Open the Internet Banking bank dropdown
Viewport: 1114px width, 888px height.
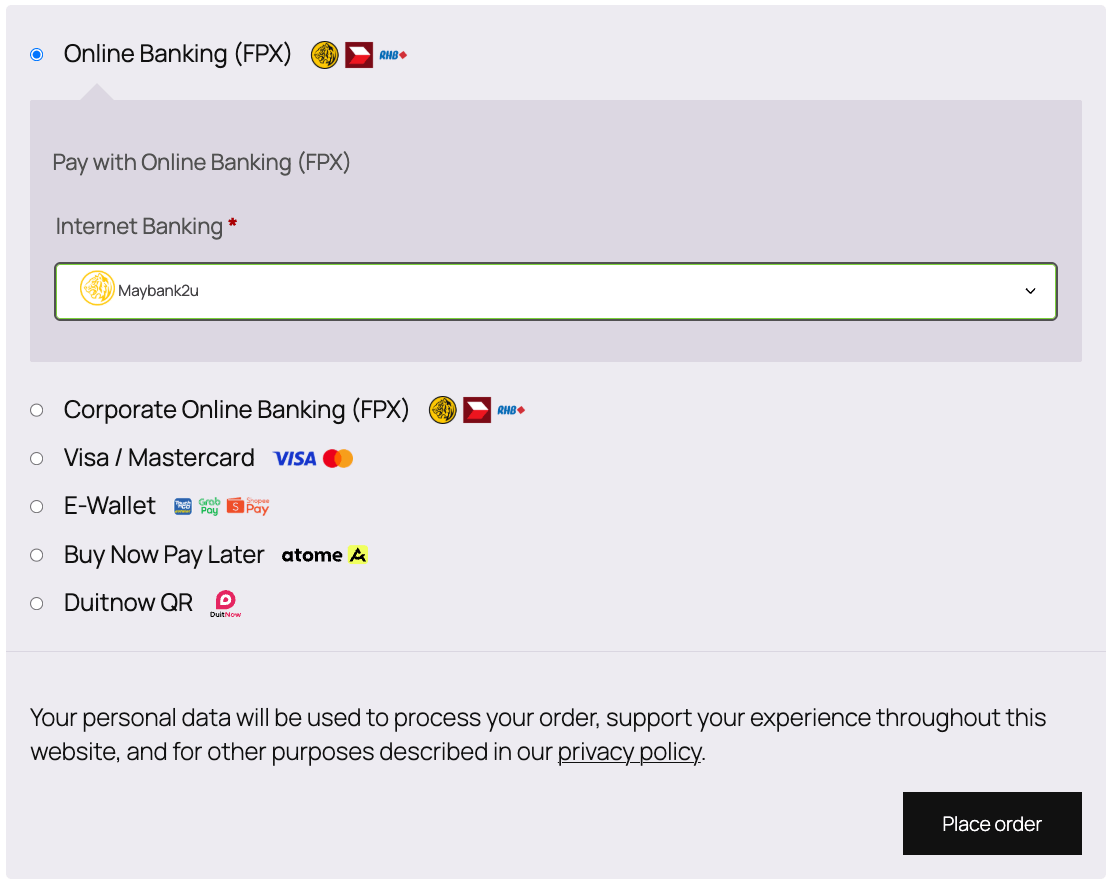pos(555,291)
